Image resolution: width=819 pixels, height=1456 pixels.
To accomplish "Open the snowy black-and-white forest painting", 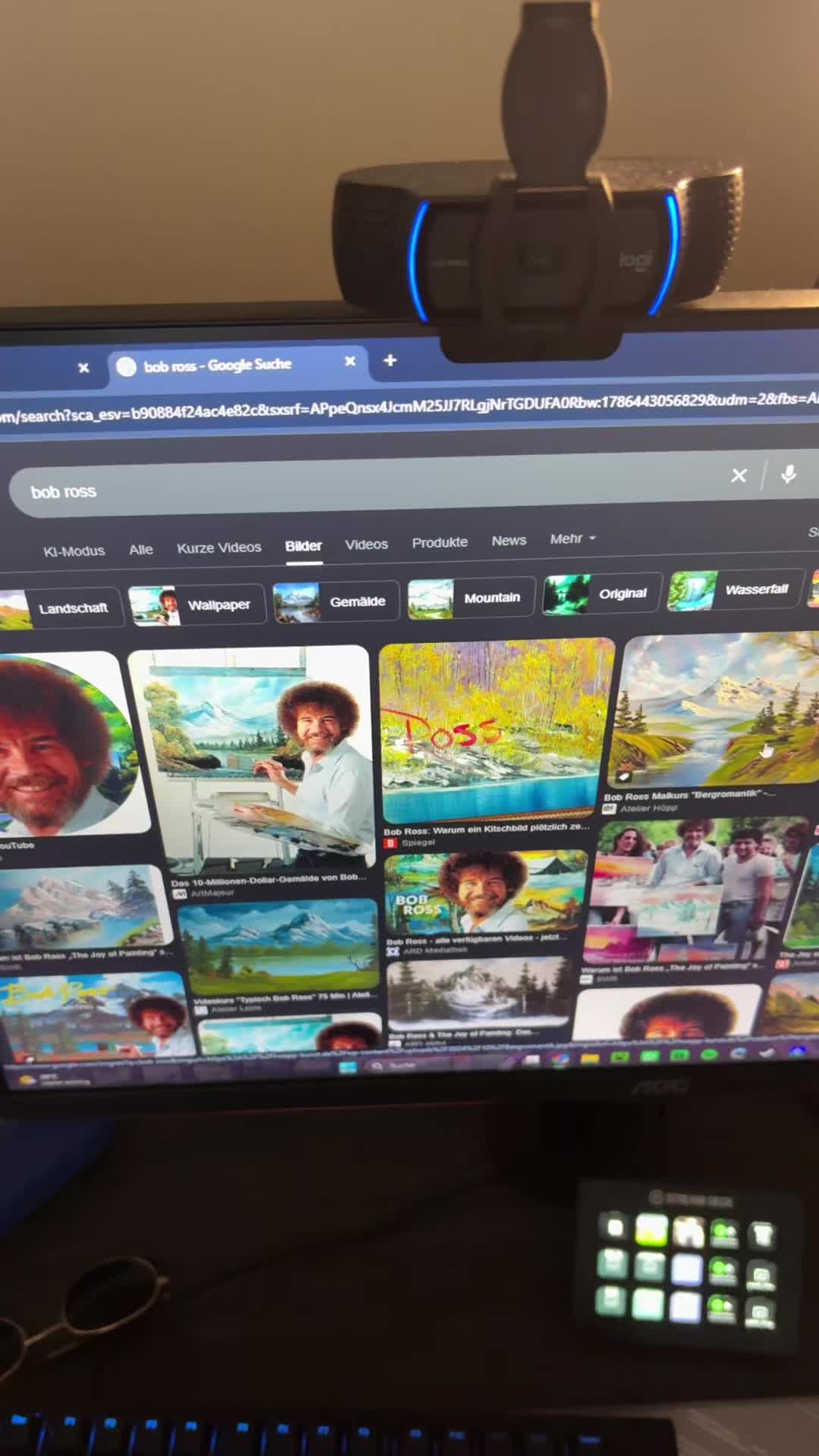I will point(480,993).
